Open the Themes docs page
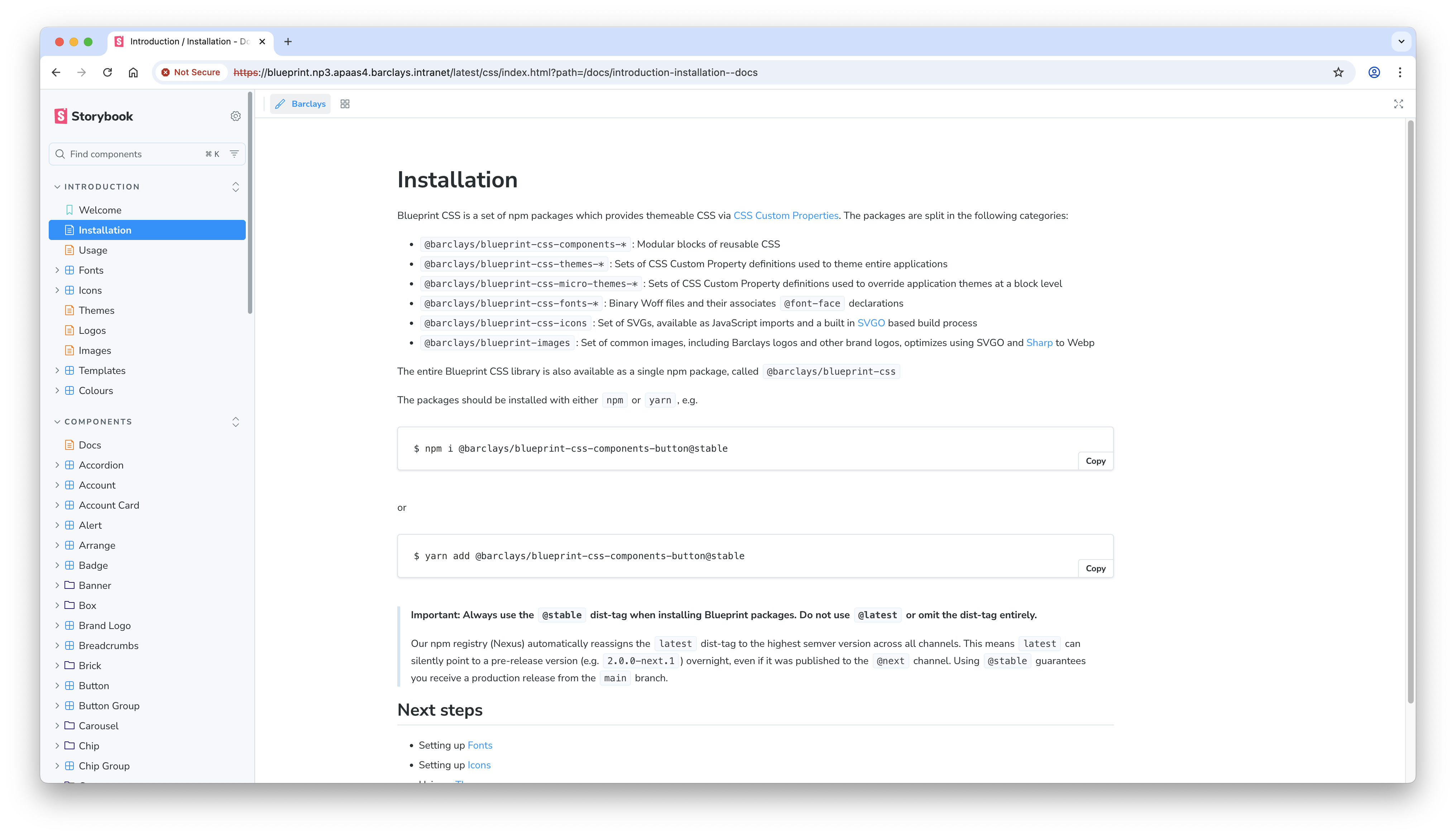1456x836 pixels. [x=147, y=311]
